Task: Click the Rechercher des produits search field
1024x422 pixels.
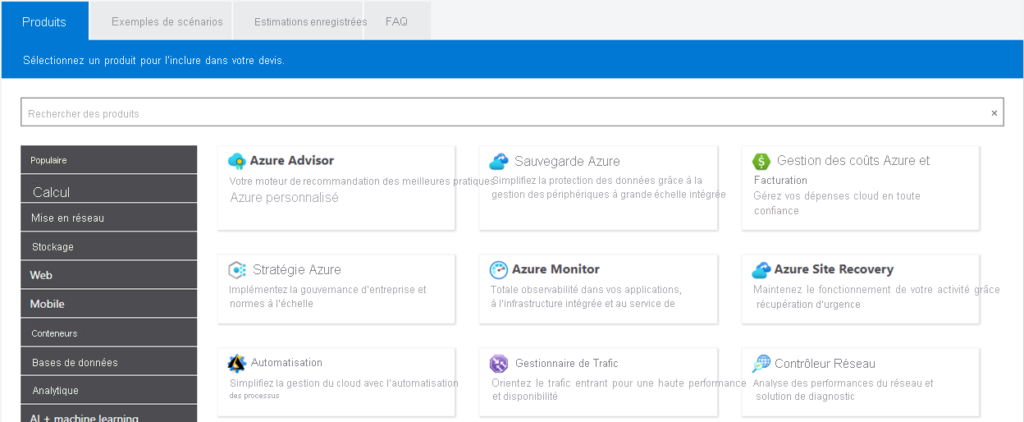Action: [500, 113]
